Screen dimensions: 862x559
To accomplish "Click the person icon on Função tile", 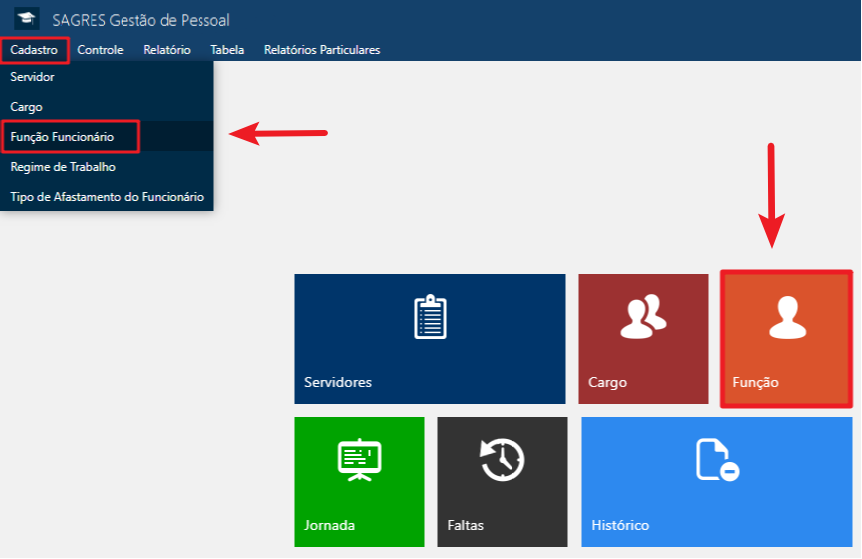I will pos(787,317).
